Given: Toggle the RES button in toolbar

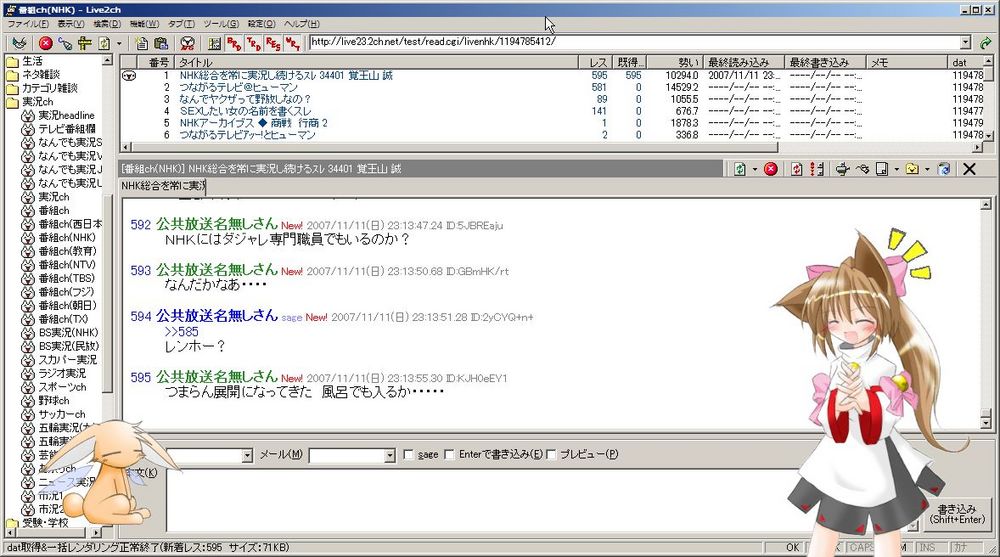Looking at the screenshot, I should point(273,43).
